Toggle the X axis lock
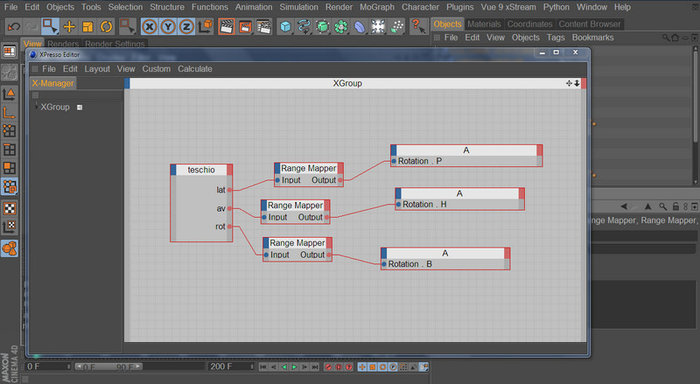This screenshot has height=384, width=700. tap(149, 27)
